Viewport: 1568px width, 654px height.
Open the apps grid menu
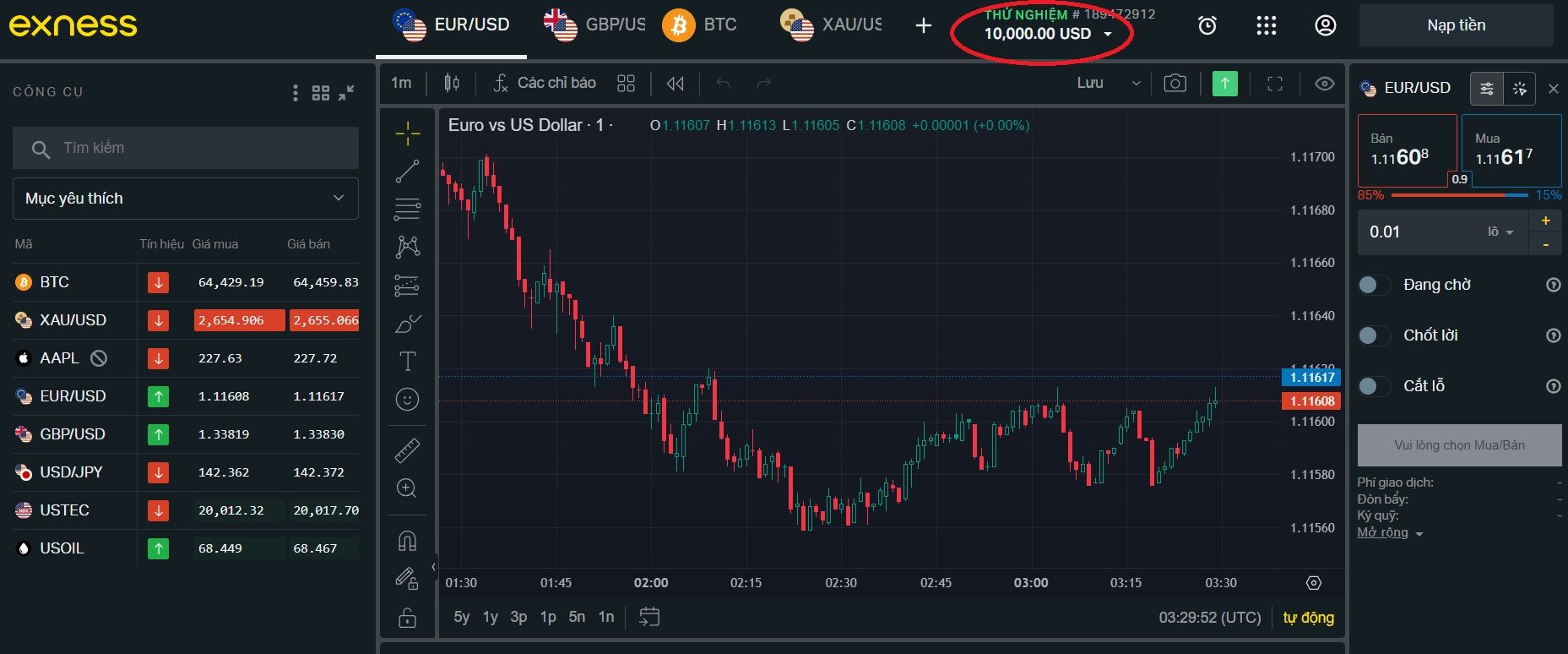point(1266,25)
